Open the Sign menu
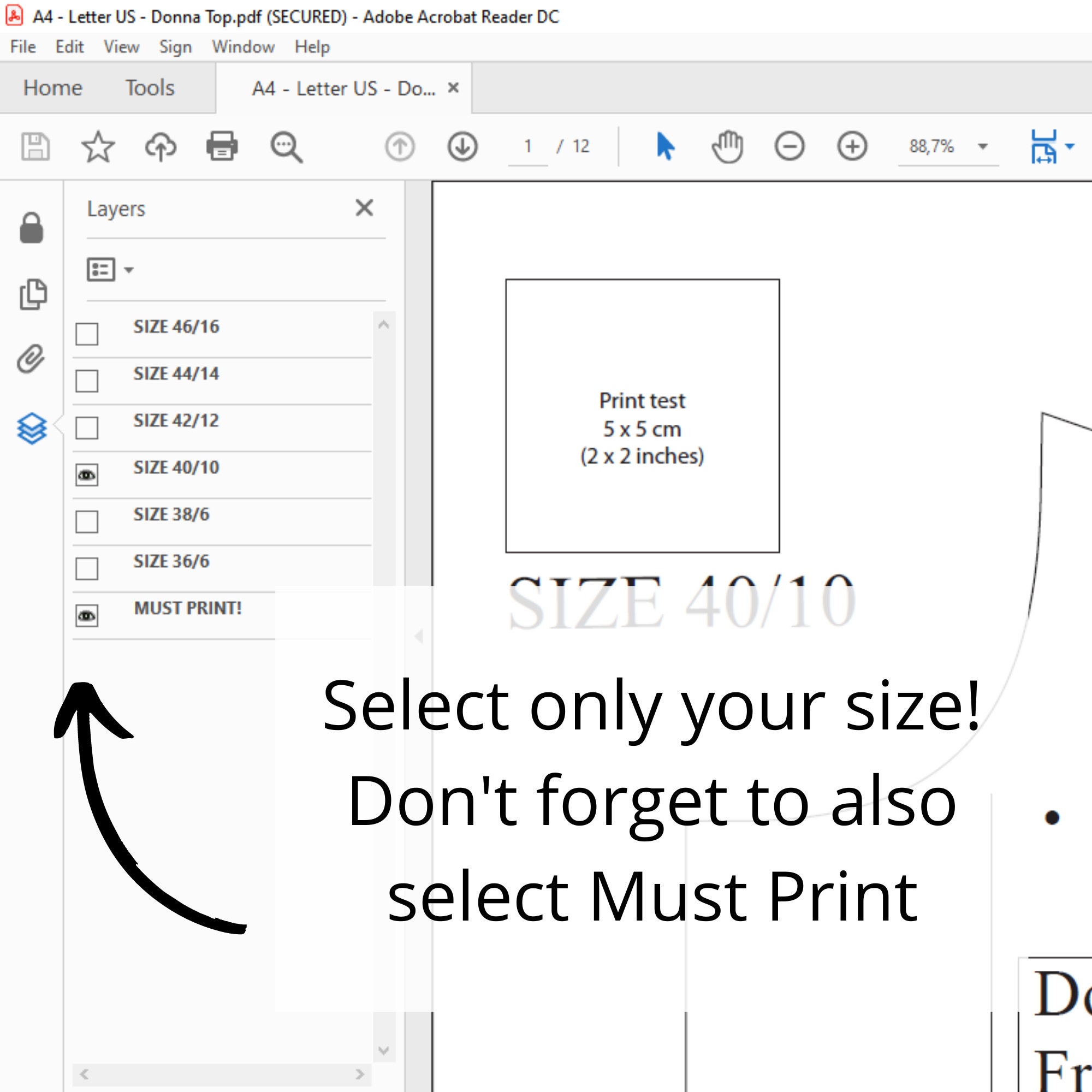Image resolution: width=1092 pixels, height=1092 pixels. coord(175,47)
